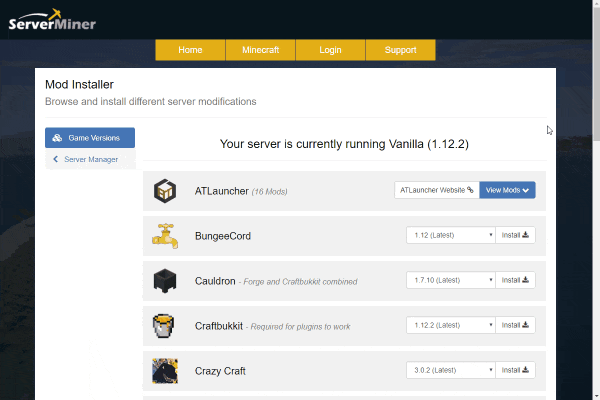600x400 pixels.
Task: Install Craftbukkit
Action: point(515,325)
